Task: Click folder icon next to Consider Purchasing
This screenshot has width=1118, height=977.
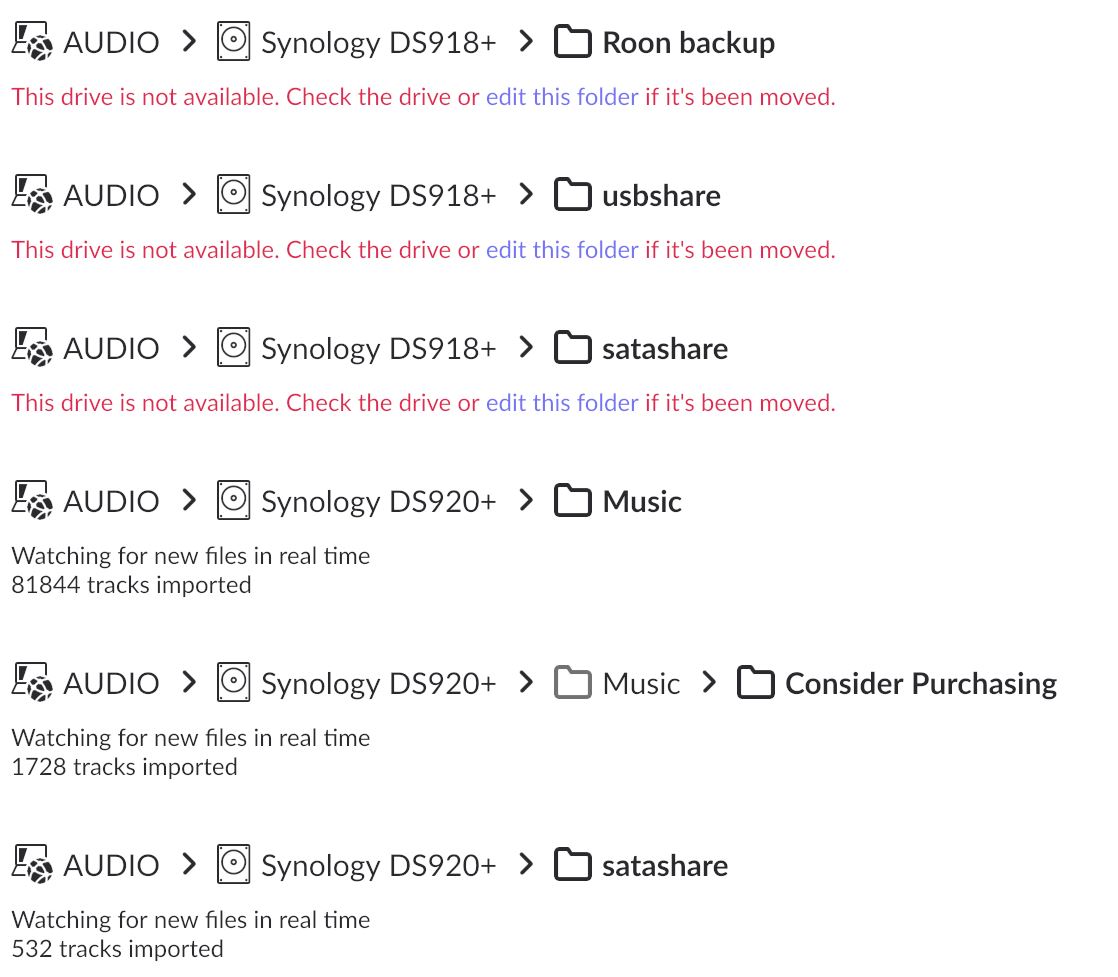Action: 755,684
